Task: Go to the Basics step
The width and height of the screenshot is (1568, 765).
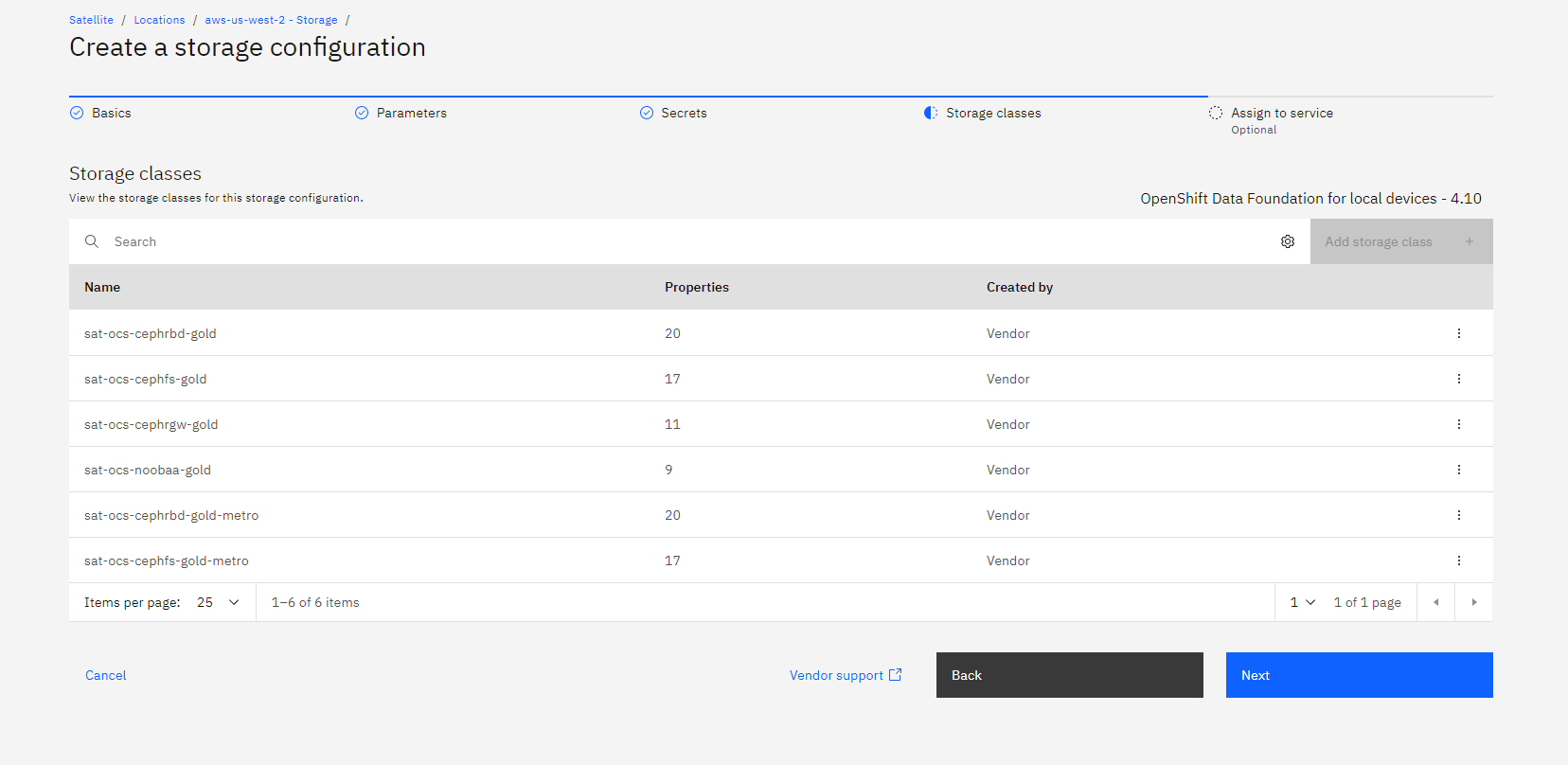Action: point(112,113)
